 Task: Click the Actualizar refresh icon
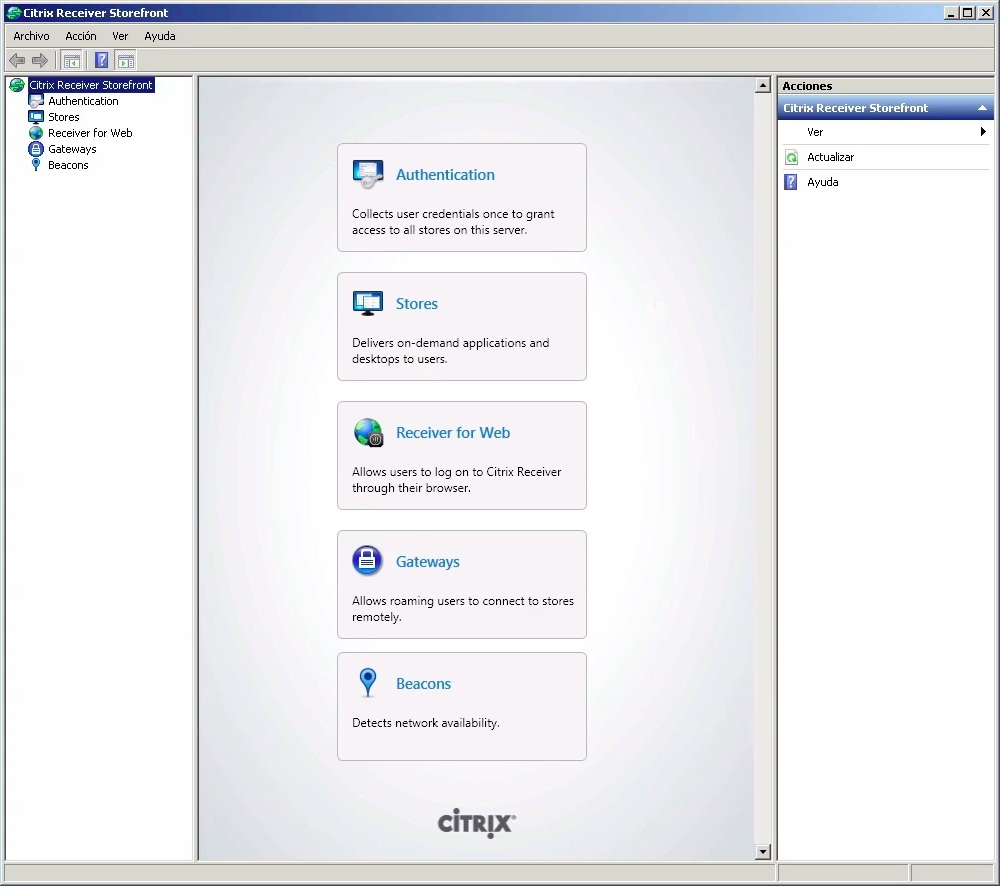[x=791, y=157]
